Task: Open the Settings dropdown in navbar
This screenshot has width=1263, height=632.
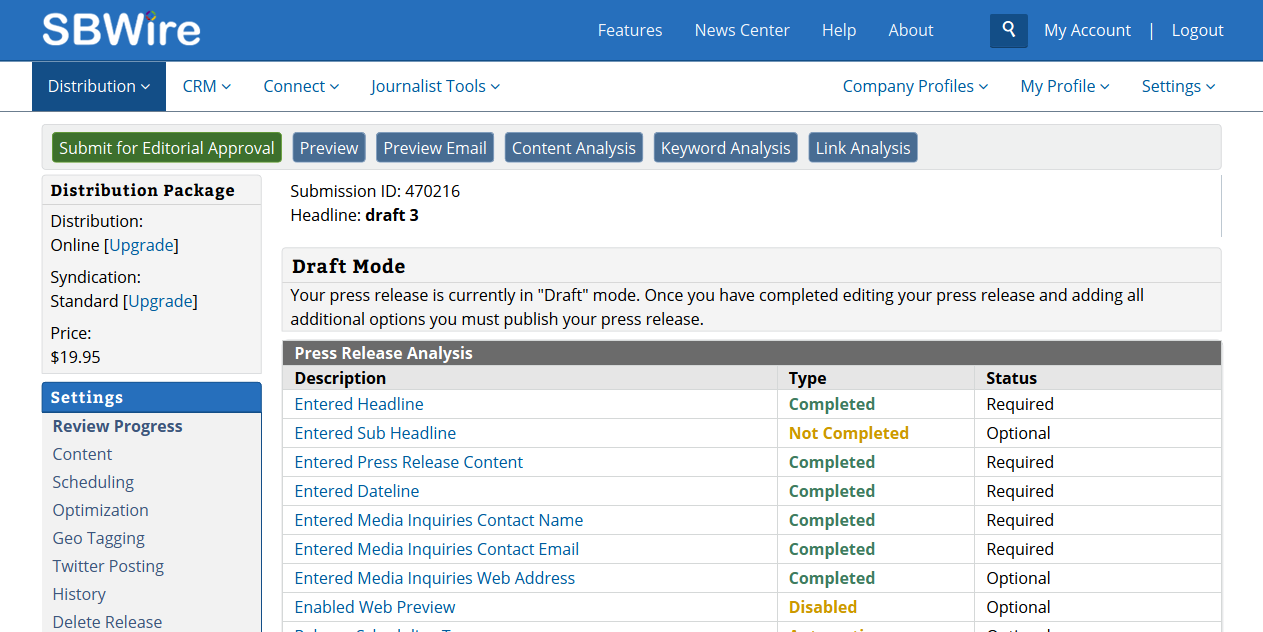Action: [1179, 86]
